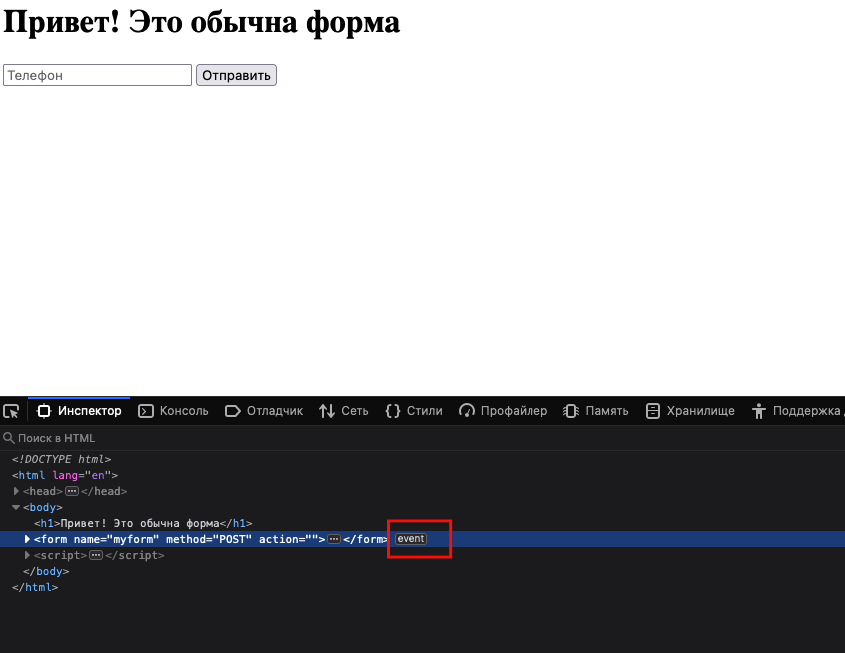Click the page heading Привет! Это обычна форма

pyautogui.click(x=202, y=22)
